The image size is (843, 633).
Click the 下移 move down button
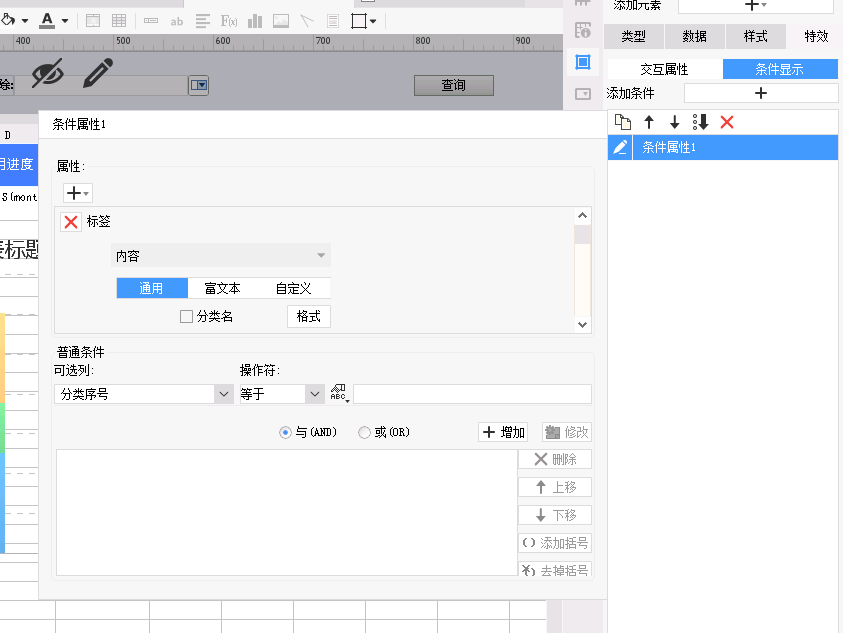click(x=555, y=515)
